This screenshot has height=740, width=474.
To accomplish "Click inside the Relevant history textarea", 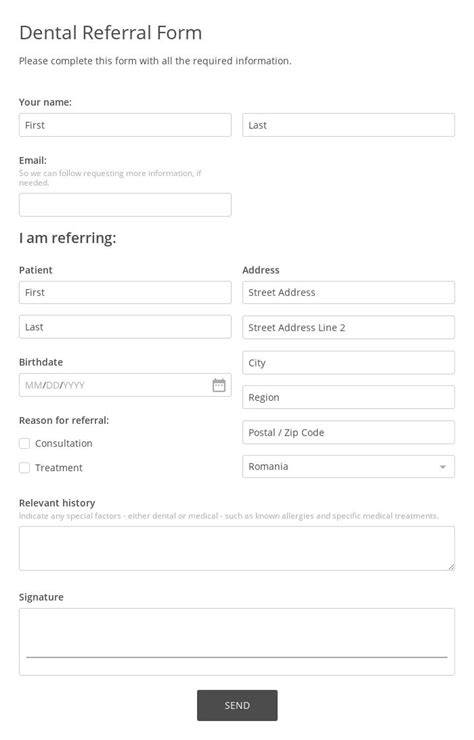I will pos(237,548).
